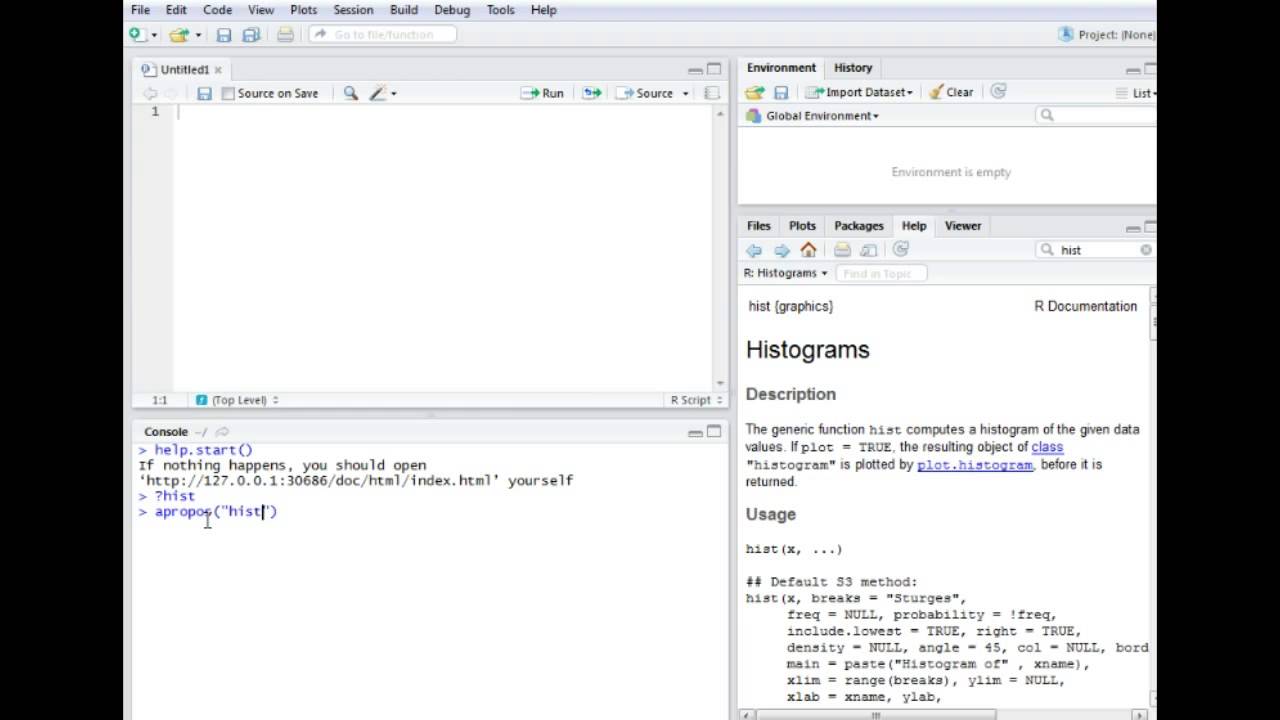Switch to the Viewer tab
Screen dimensions: 1280x720
[x=963, y=226]
